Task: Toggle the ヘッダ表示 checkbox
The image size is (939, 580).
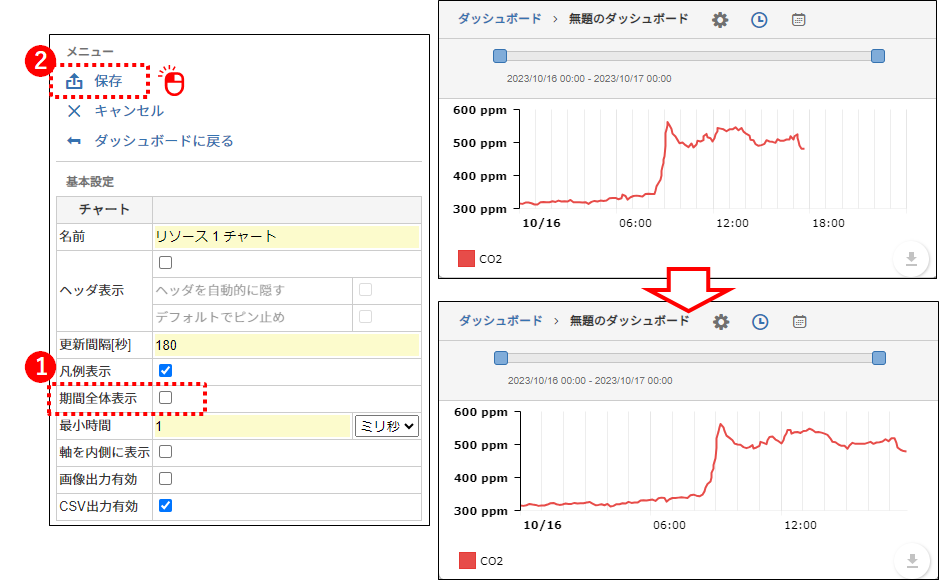Action: (x=166, y=263)
